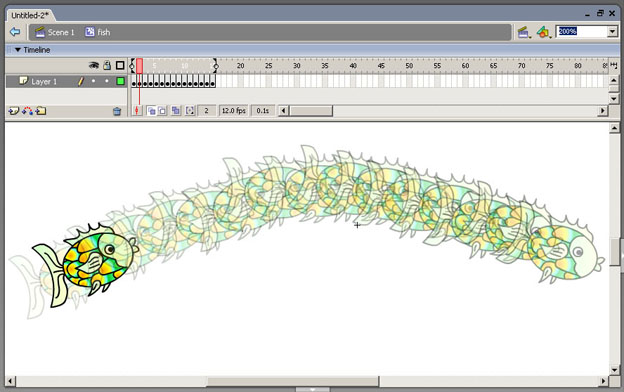Click the start onion skin marker

tap(133, 66)
